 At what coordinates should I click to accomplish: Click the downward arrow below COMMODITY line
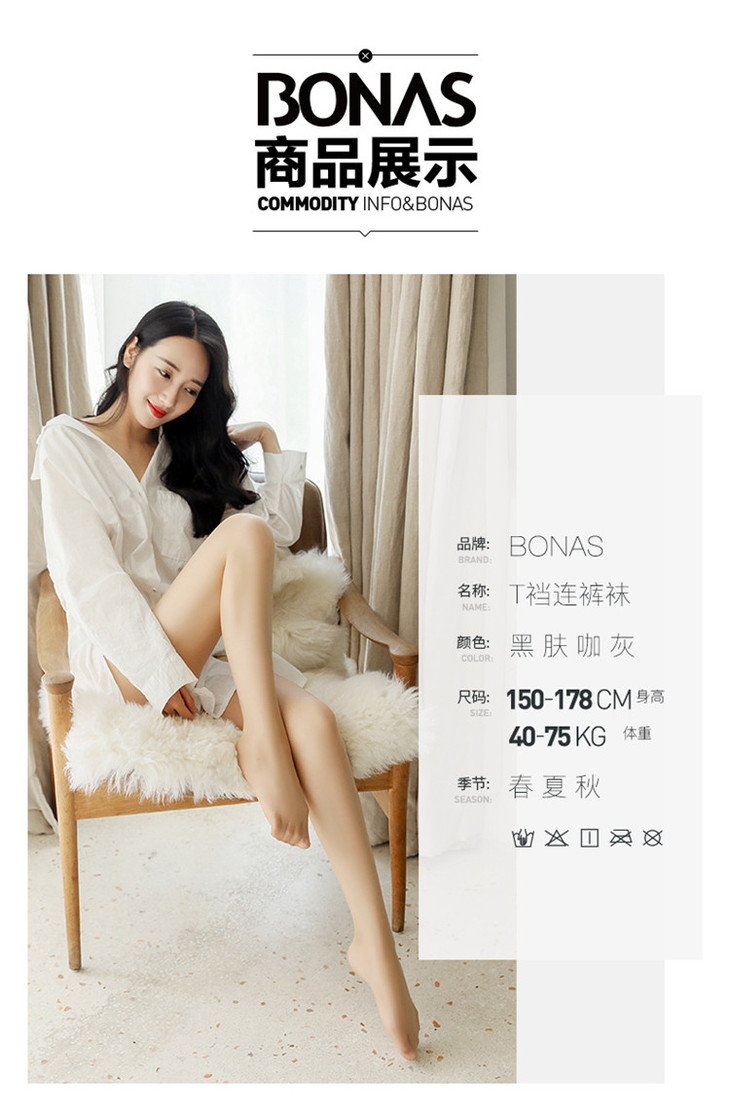[x=365, y=233]
